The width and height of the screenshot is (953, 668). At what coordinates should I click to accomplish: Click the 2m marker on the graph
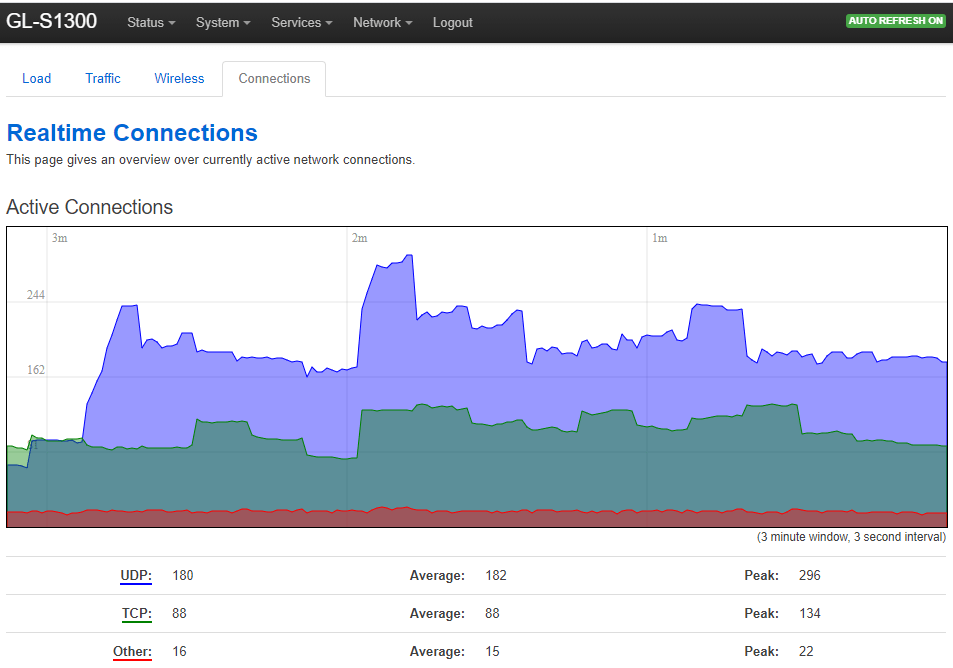359,238
